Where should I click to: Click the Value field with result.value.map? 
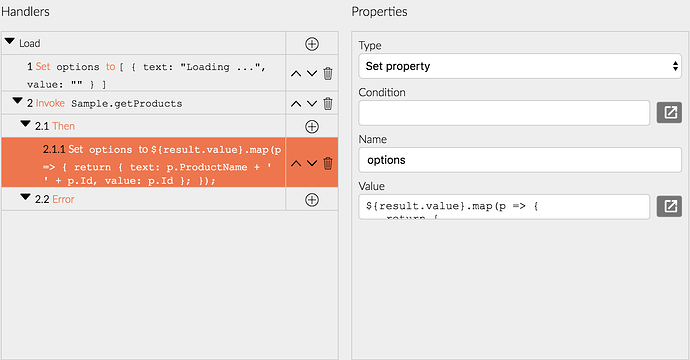pos(504,207)
